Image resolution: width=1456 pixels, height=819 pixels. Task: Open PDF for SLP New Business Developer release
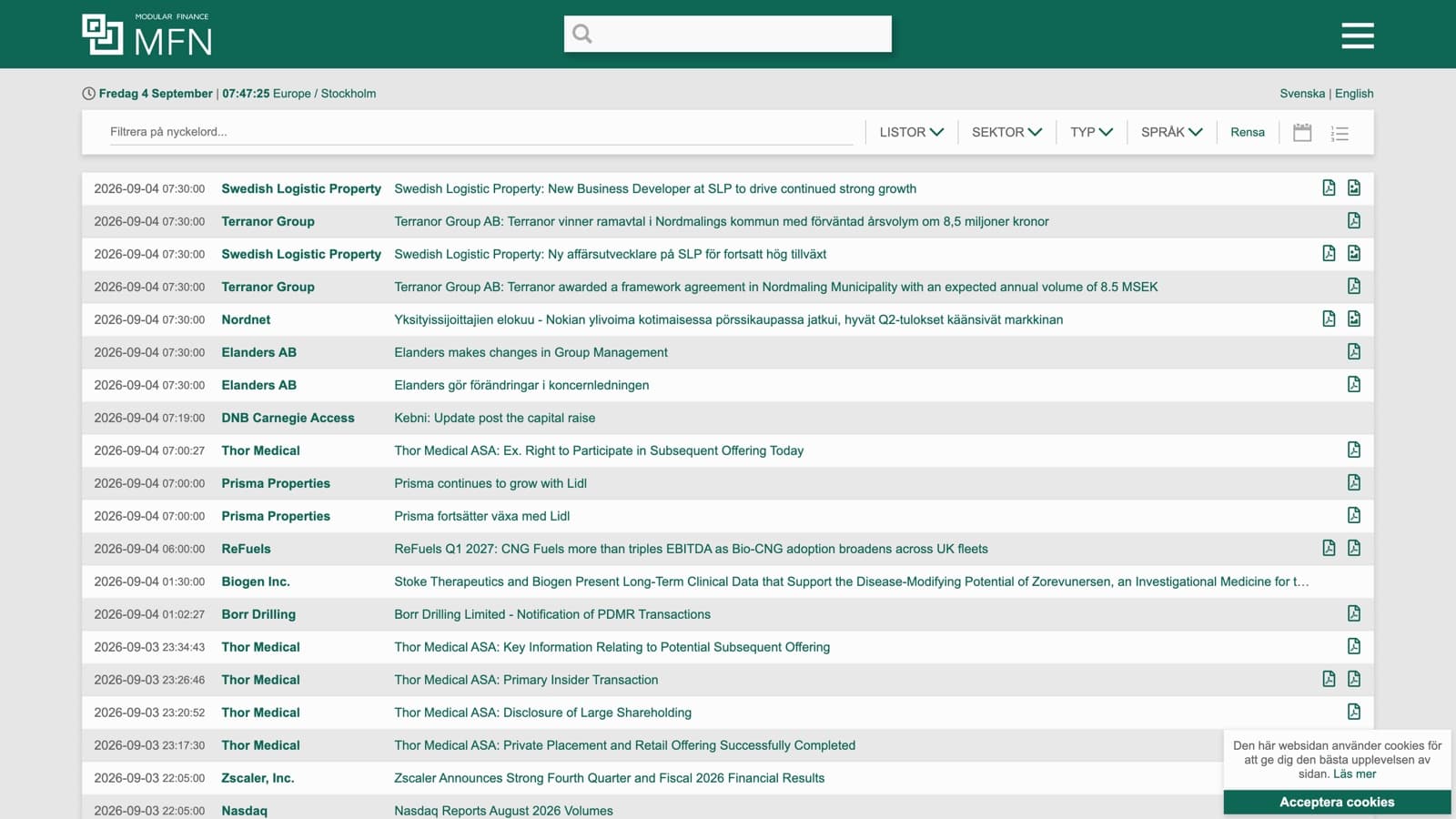pyautogui.click(x=1329, y=187)
